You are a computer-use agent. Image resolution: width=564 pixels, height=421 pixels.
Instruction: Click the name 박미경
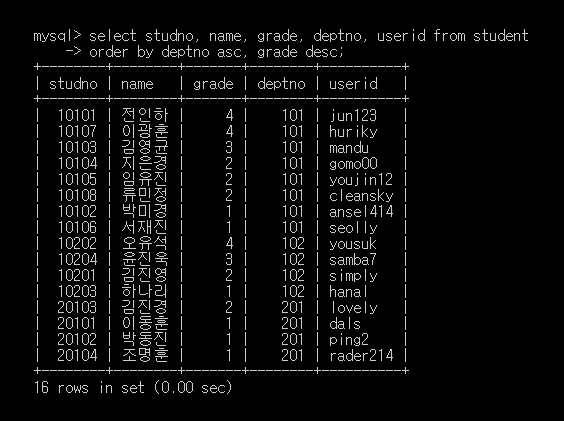[145, 211]
